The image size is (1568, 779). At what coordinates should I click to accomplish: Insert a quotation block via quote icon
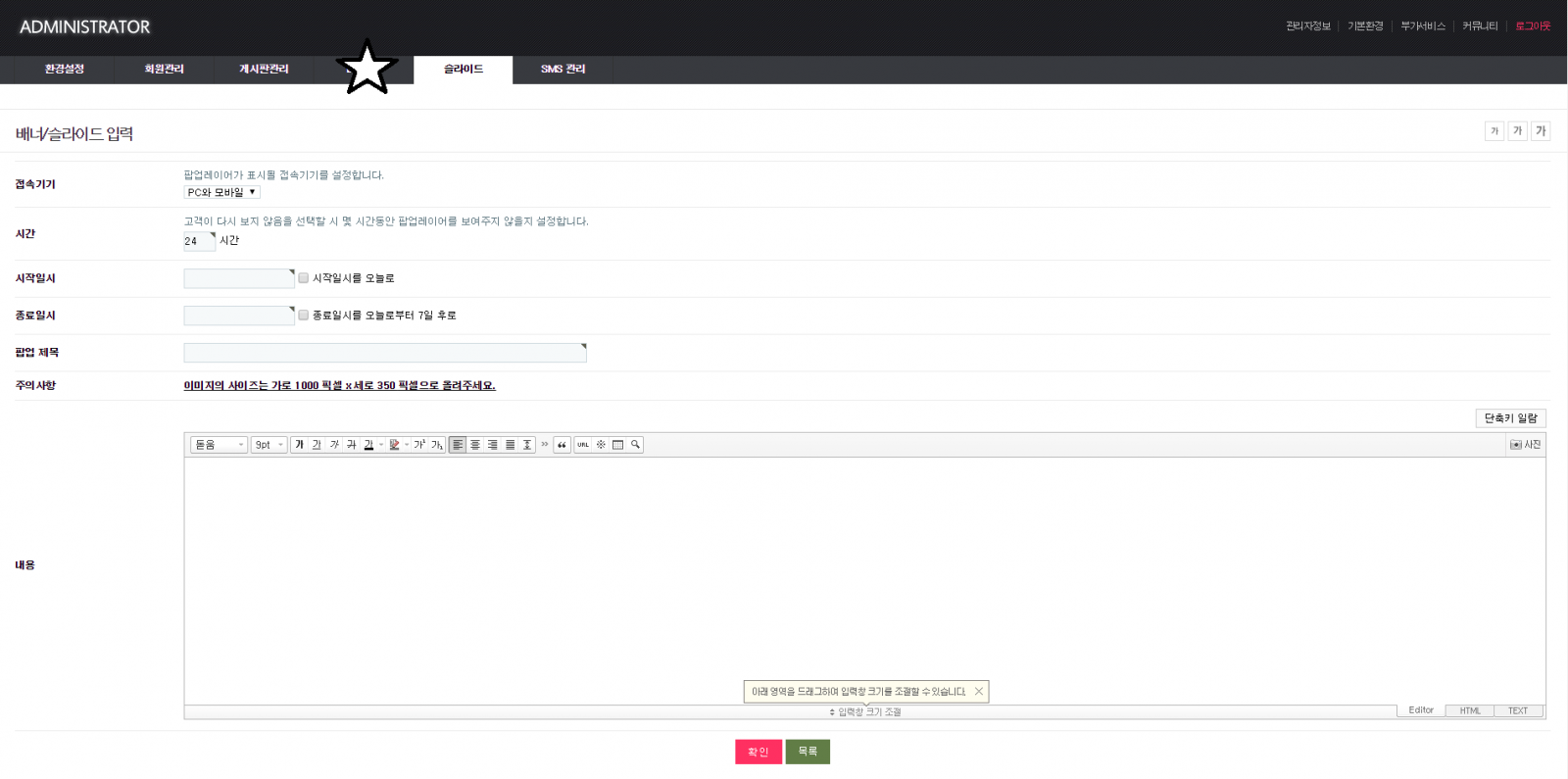coord(562,445)
